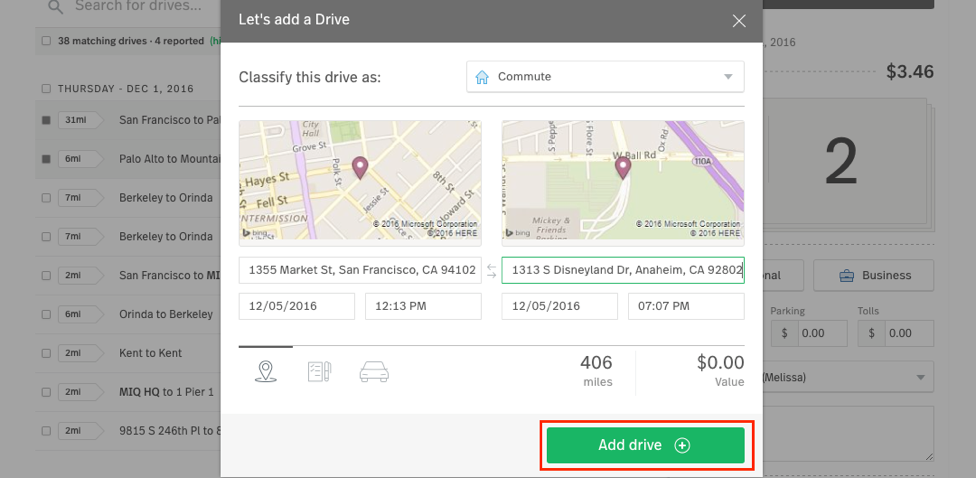Open the notes checklist tab icon
The image size is (976, 478).
(319, 372)
